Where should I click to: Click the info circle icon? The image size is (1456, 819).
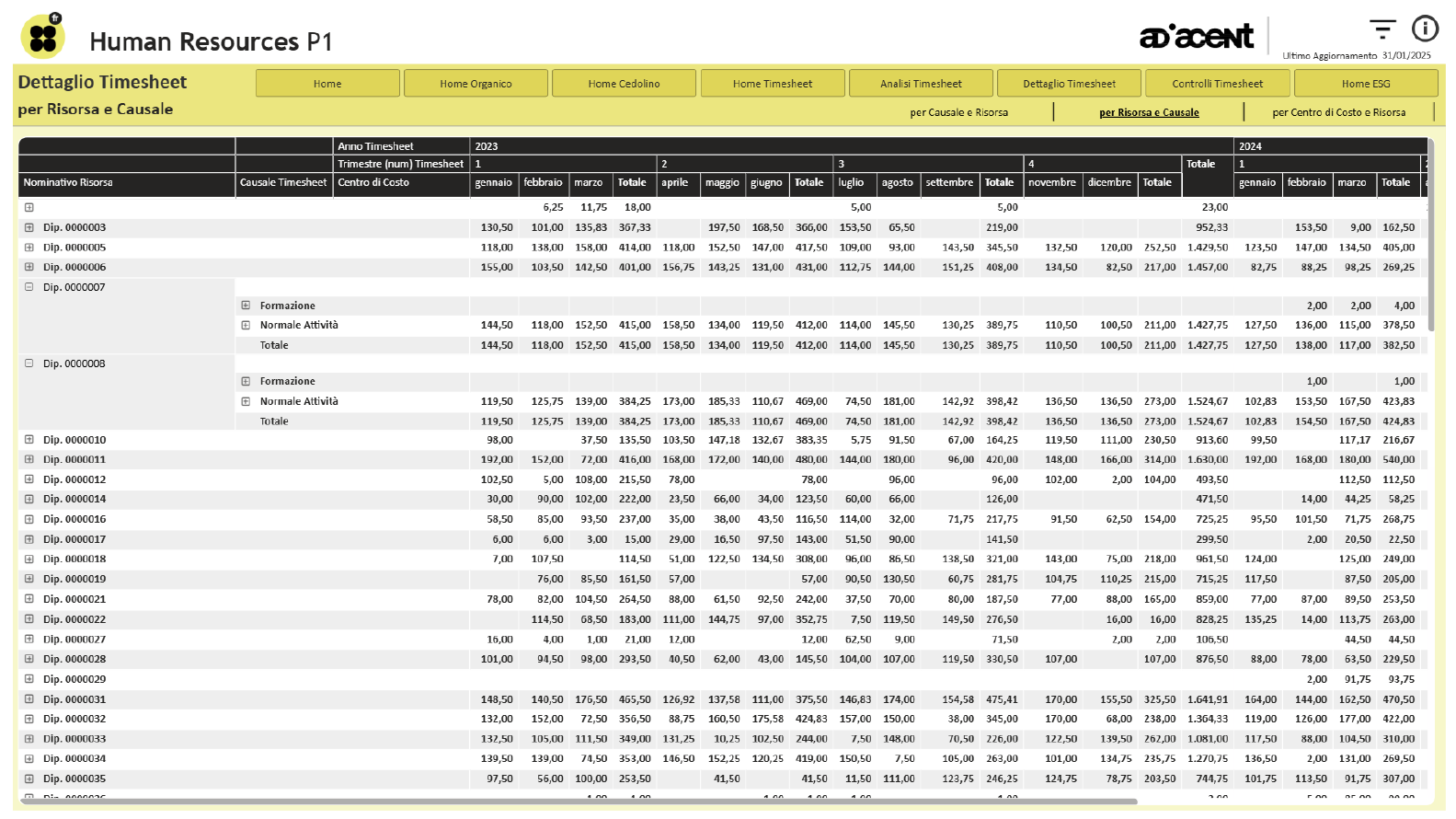pos(1425,29)
